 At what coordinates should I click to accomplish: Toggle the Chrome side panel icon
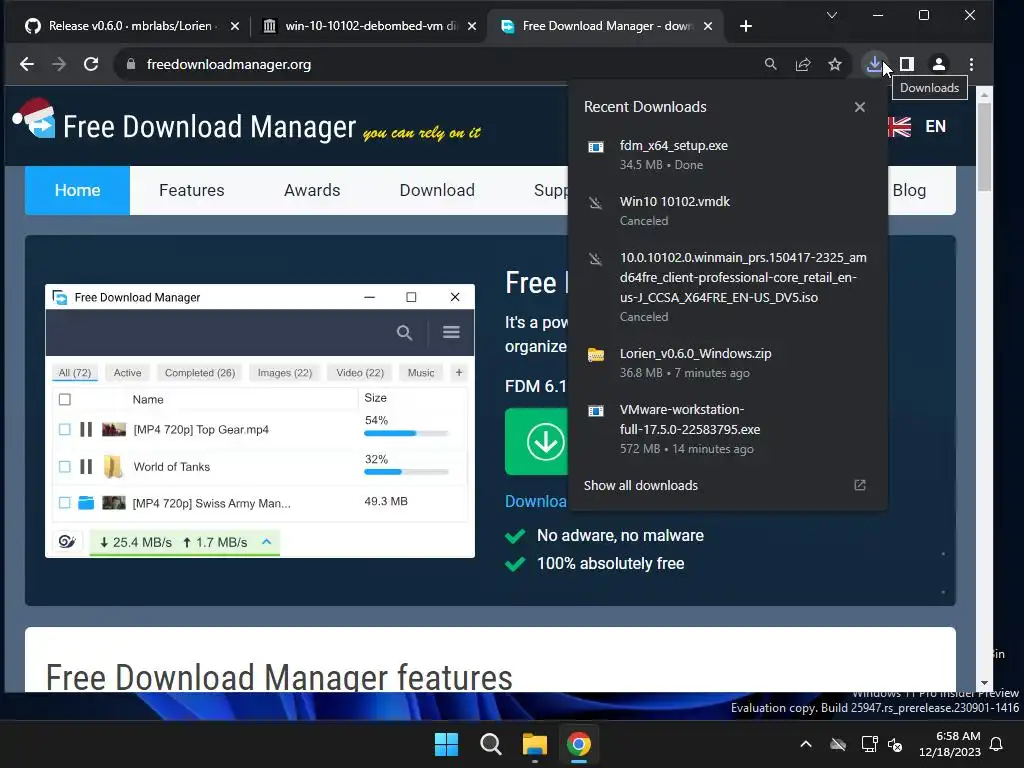(906, 64)
